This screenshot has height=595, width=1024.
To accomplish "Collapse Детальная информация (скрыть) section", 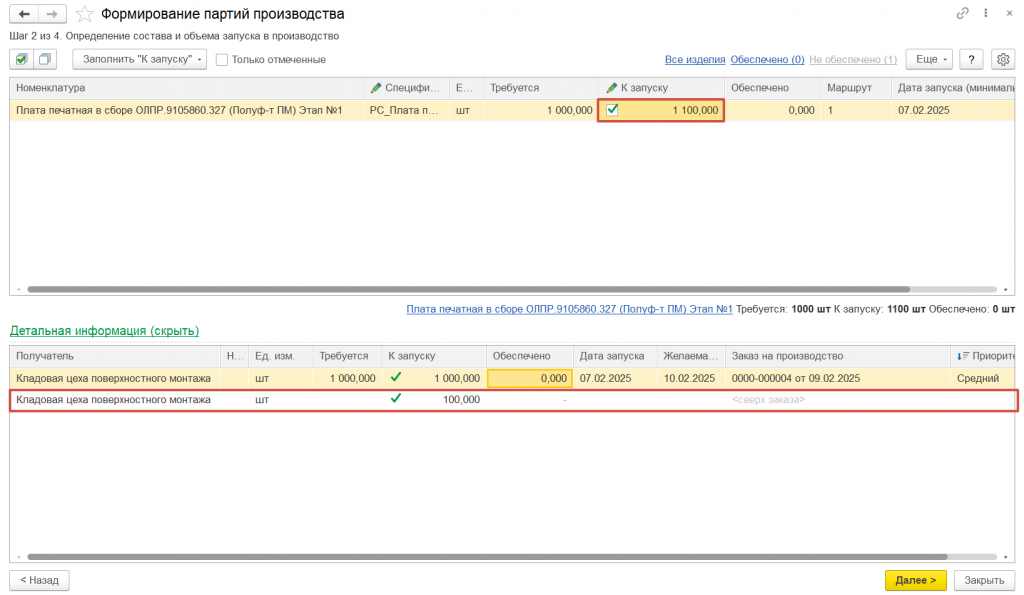I will pos(104,331).
